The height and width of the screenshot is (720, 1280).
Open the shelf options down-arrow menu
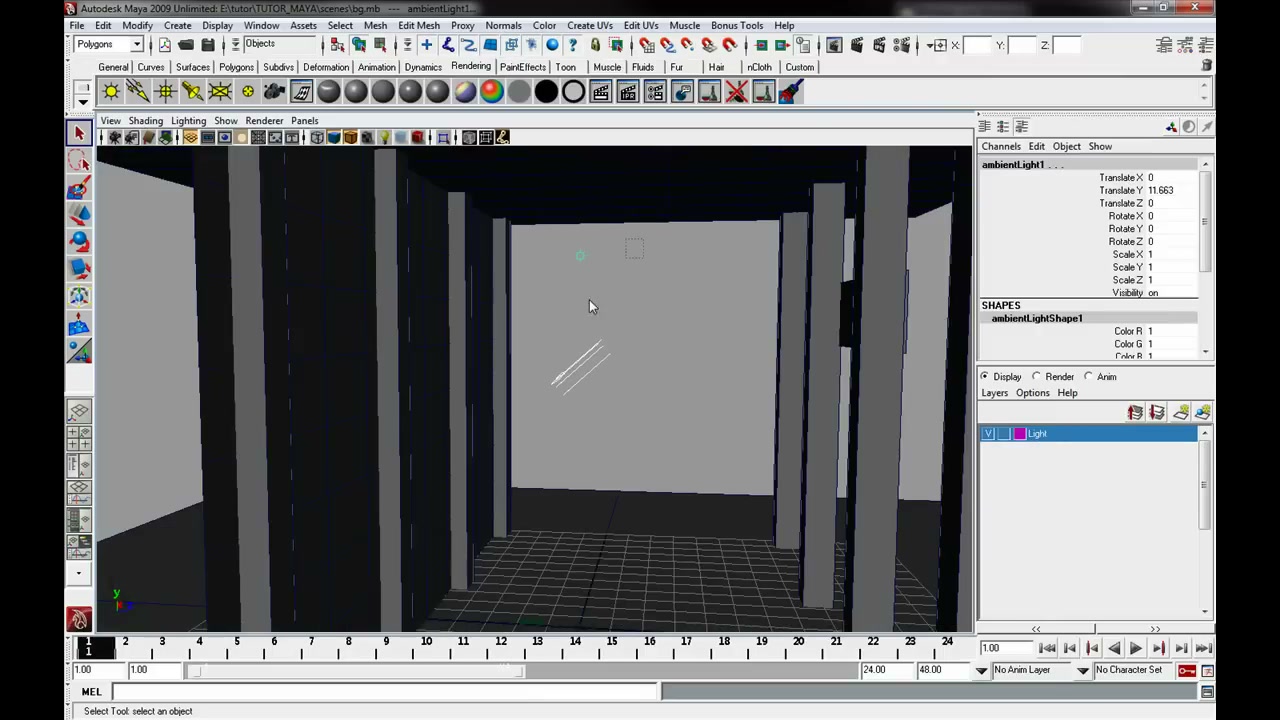[x=83, y=101]
